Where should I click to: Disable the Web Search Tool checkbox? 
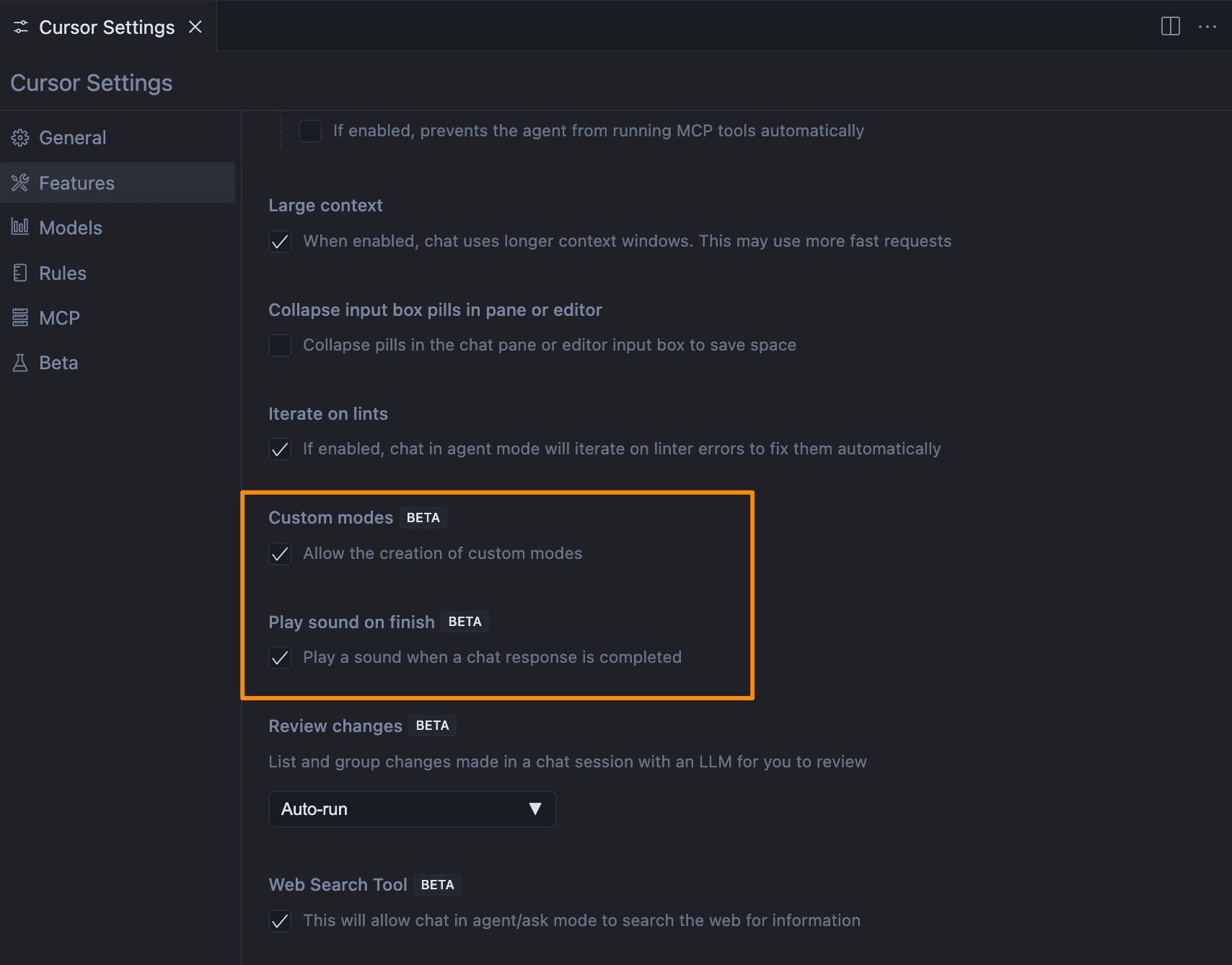(x=280, y=921)
